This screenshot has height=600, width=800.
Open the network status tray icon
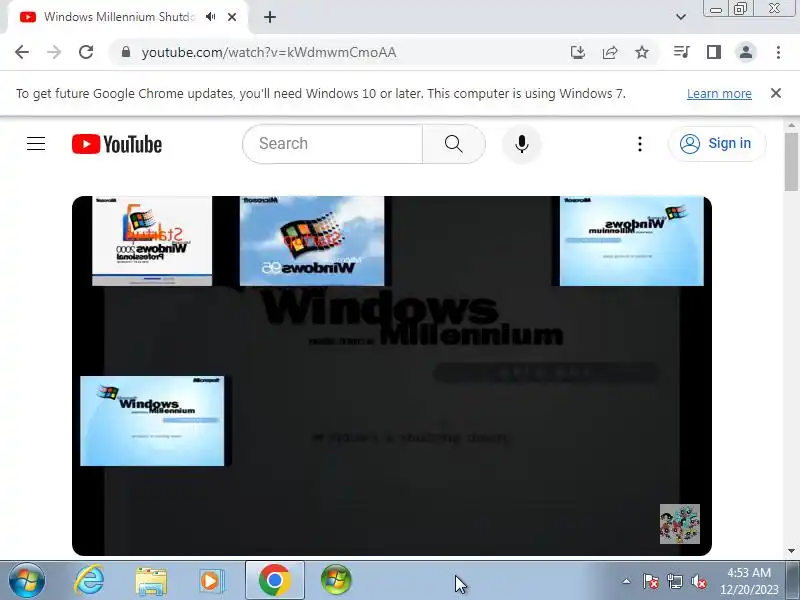[x=674, y=581]
